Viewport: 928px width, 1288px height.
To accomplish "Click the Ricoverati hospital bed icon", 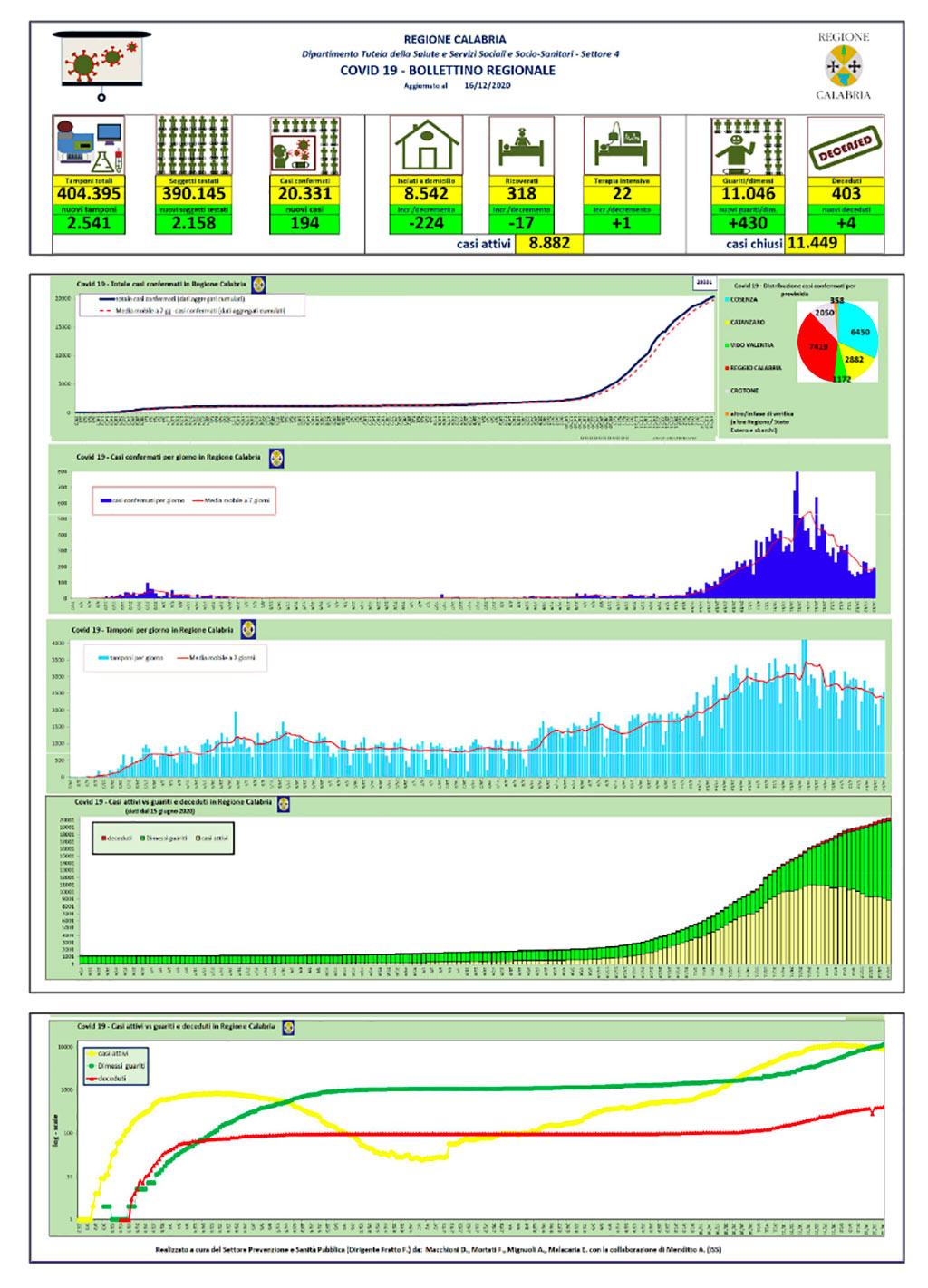I will [x=521, y=145].
